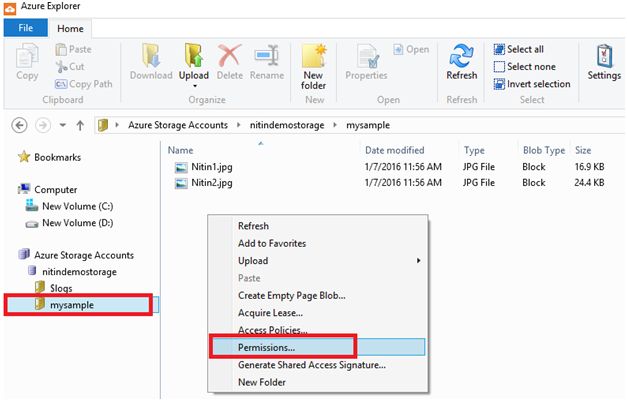Sort by Name column header
Image resolution: width=627 pixels, height=401 pixels.
coord(181,150)
